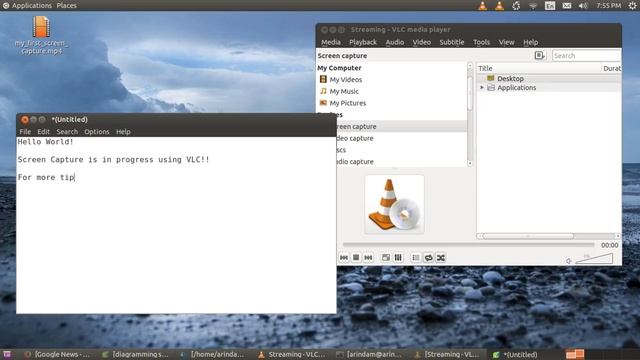640x360 pixels.
Task: Open keyboard layout indicator
Action: pos(550,5)
